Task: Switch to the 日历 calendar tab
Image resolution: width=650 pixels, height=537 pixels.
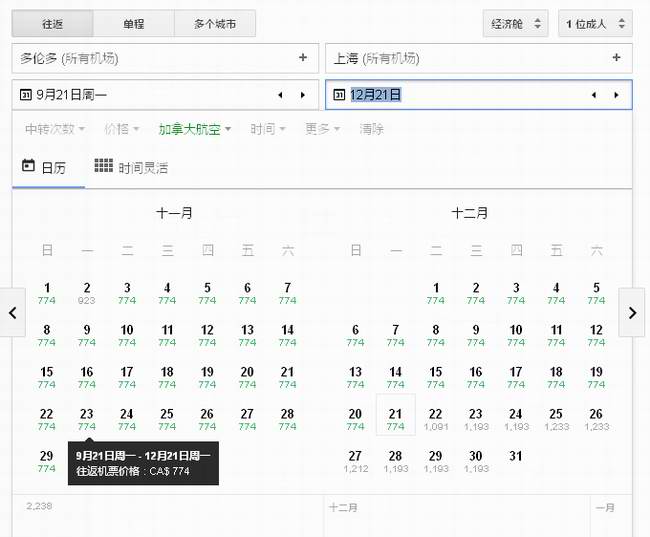Action: pyautogui.click(x=44, y=167)
